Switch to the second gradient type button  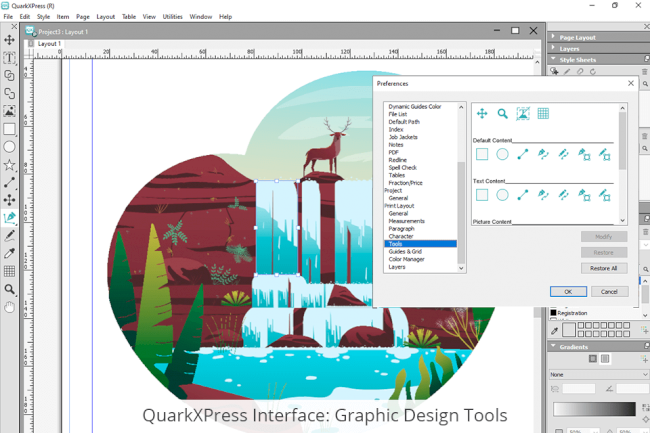coord(605,358)
